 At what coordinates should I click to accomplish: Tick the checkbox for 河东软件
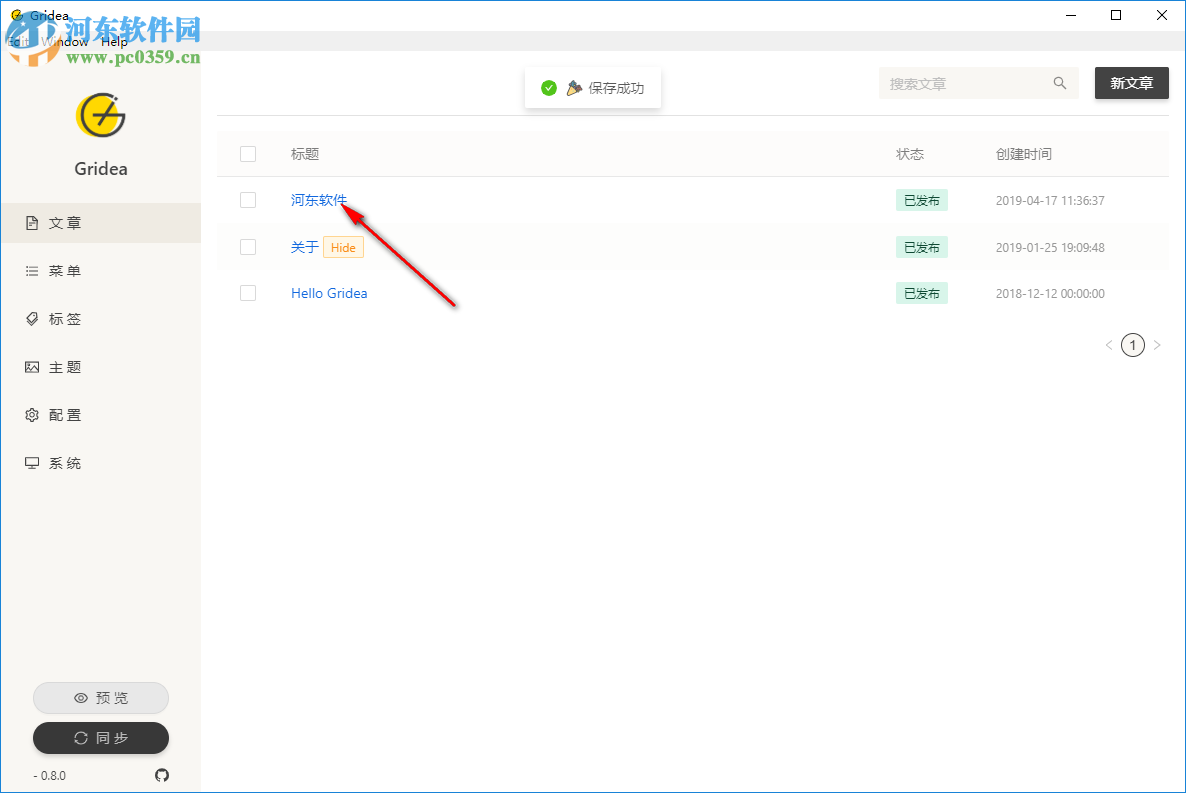248,200
